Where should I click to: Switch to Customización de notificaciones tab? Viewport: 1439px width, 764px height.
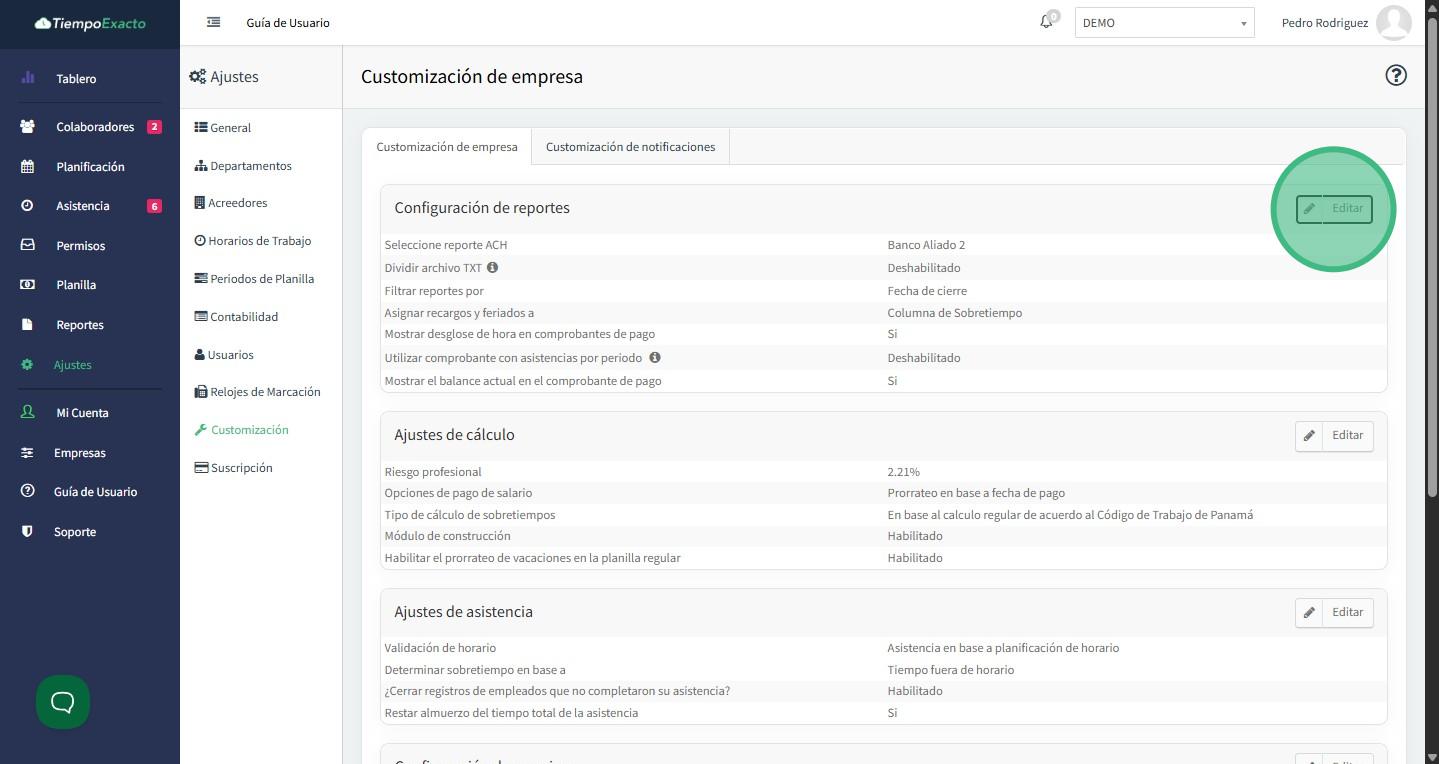[630, 147]
